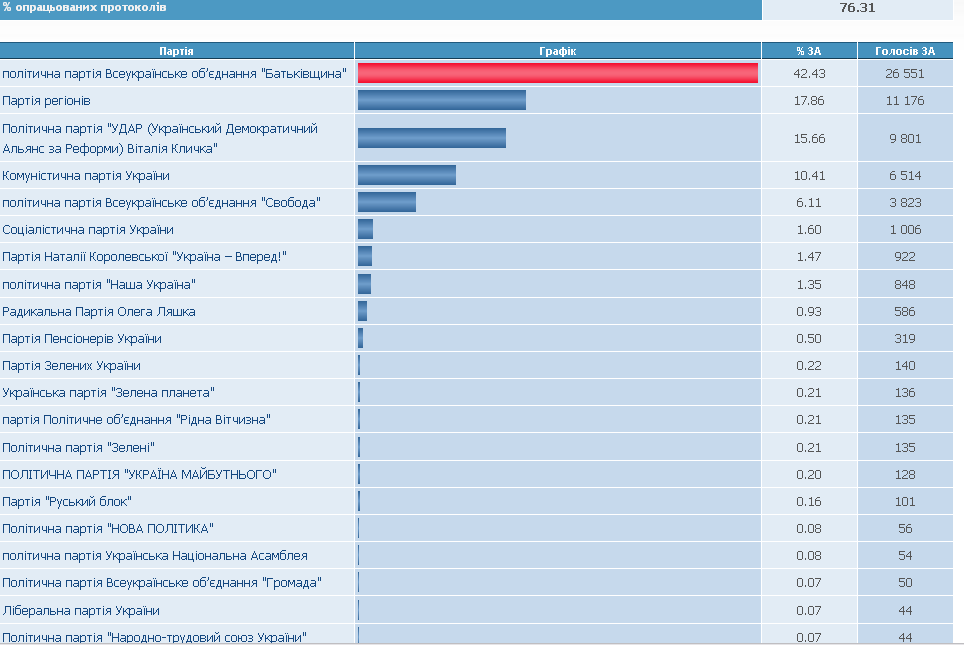964x645 pixels.
Task: Open Партія Зелених України link
Action: tap(72, 366)
